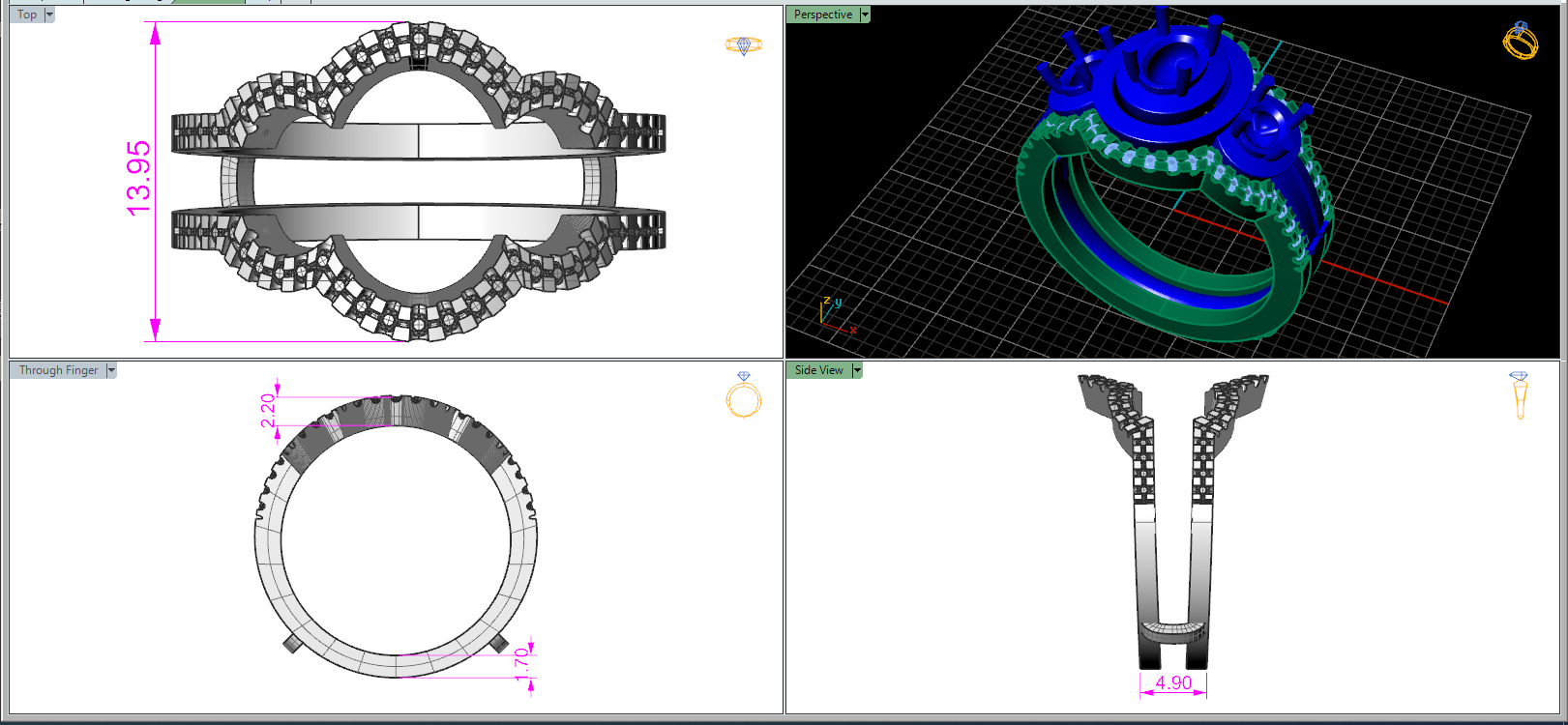Open the Through Finger viewport dropdown arrow
1568x725 pixels.
(111, 370)
